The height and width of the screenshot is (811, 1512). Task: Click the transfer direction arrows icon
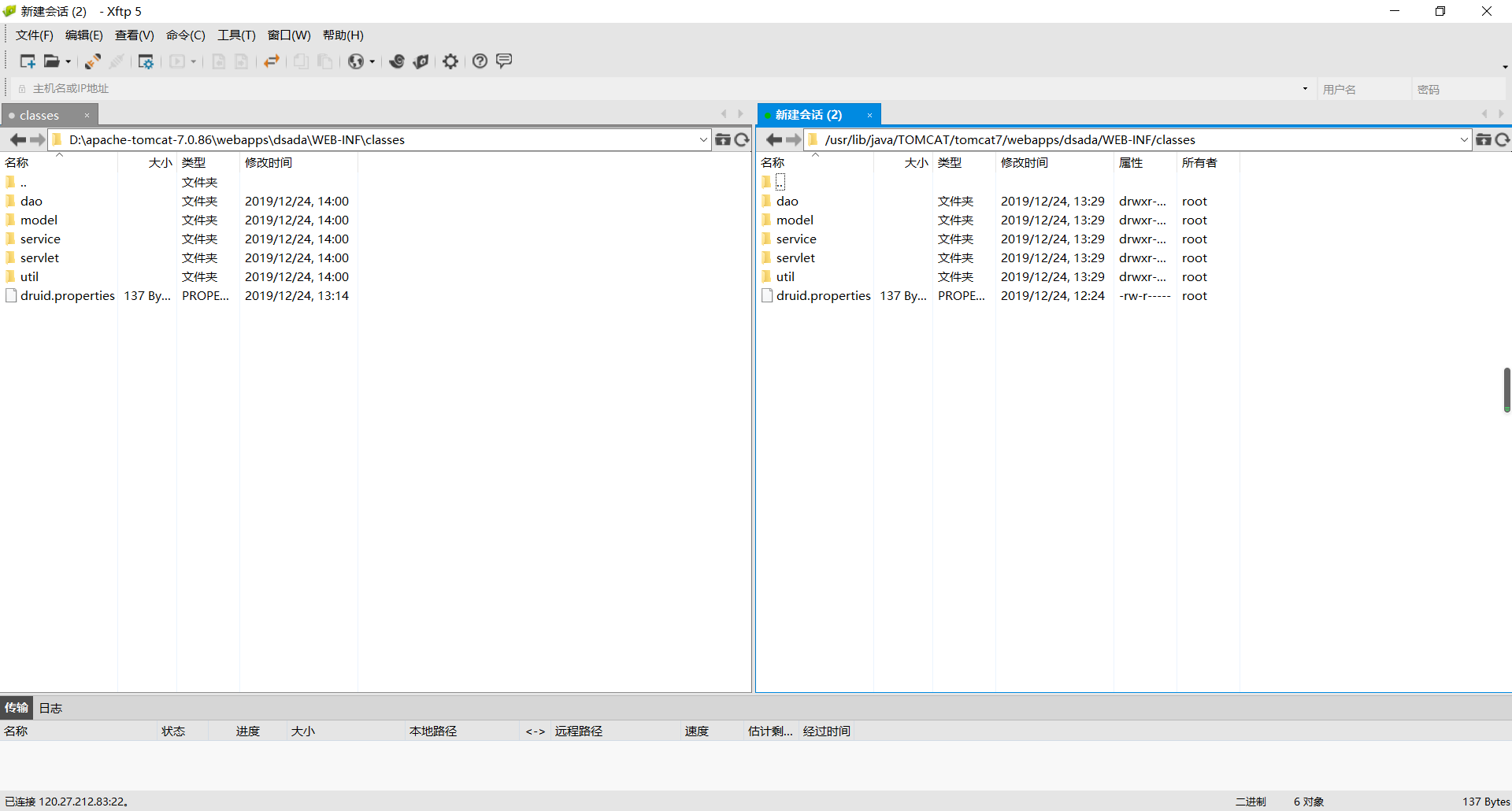tap(272, 61)
